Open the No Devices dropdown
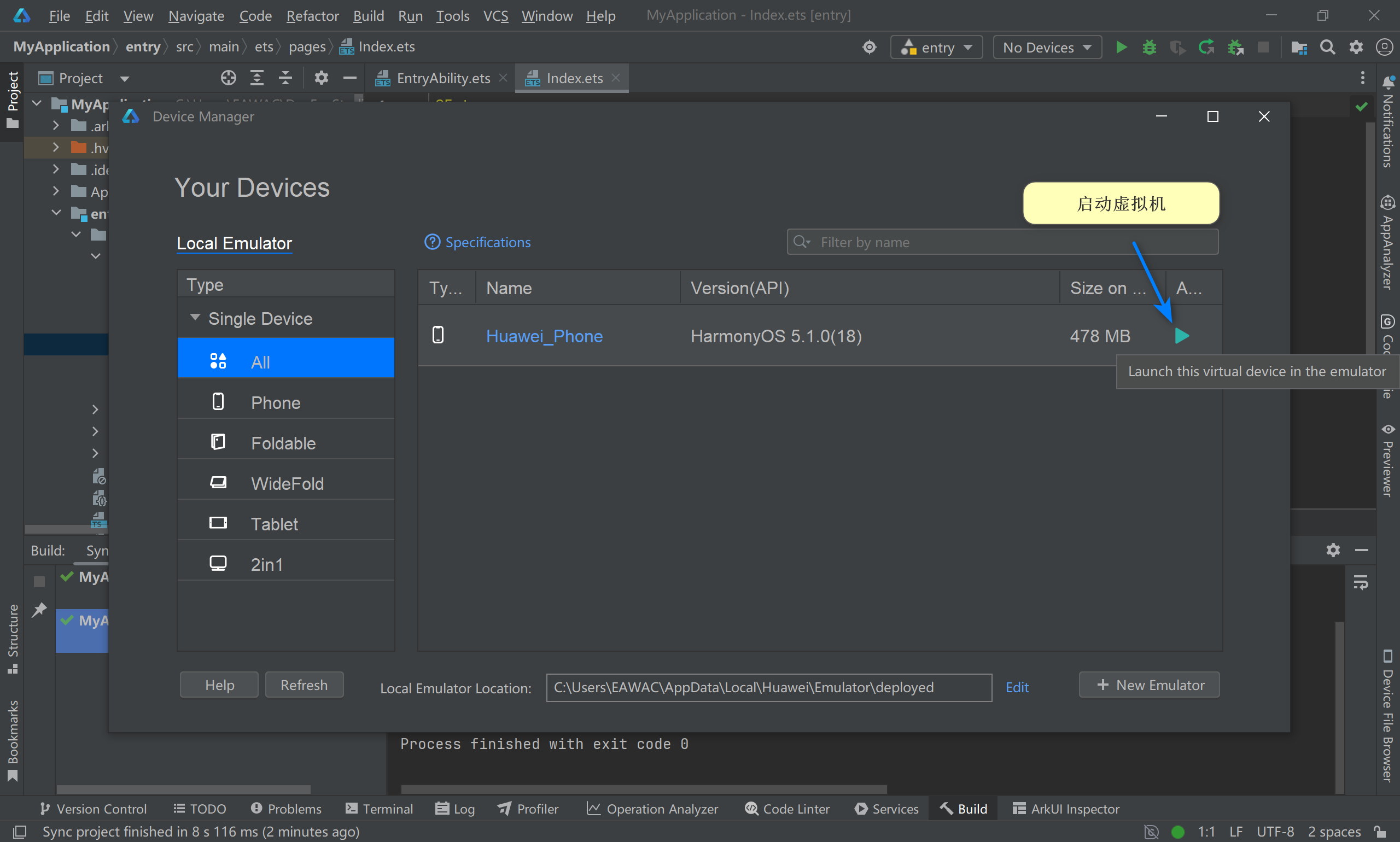Image resolution: width=1400 pixels, height=842 pixels. coord(1047,47)
